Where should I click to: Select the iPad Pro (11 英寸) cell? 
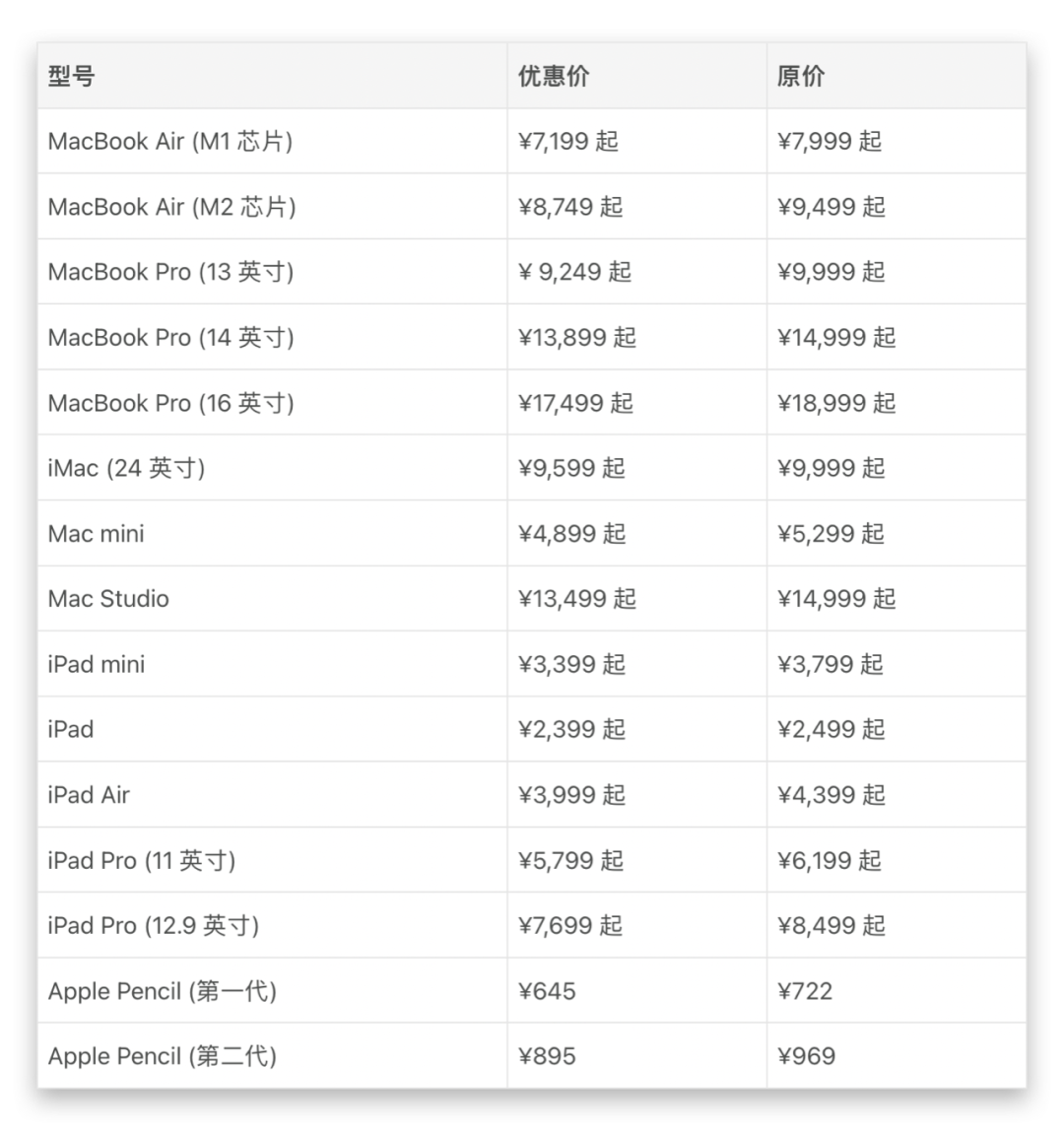142,860
